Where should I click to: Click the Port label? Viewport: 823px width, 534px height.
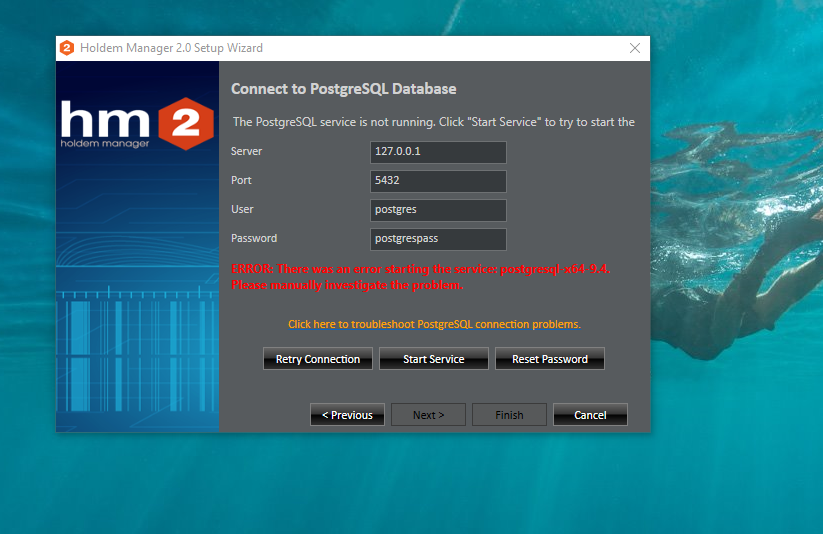(241, 180)
